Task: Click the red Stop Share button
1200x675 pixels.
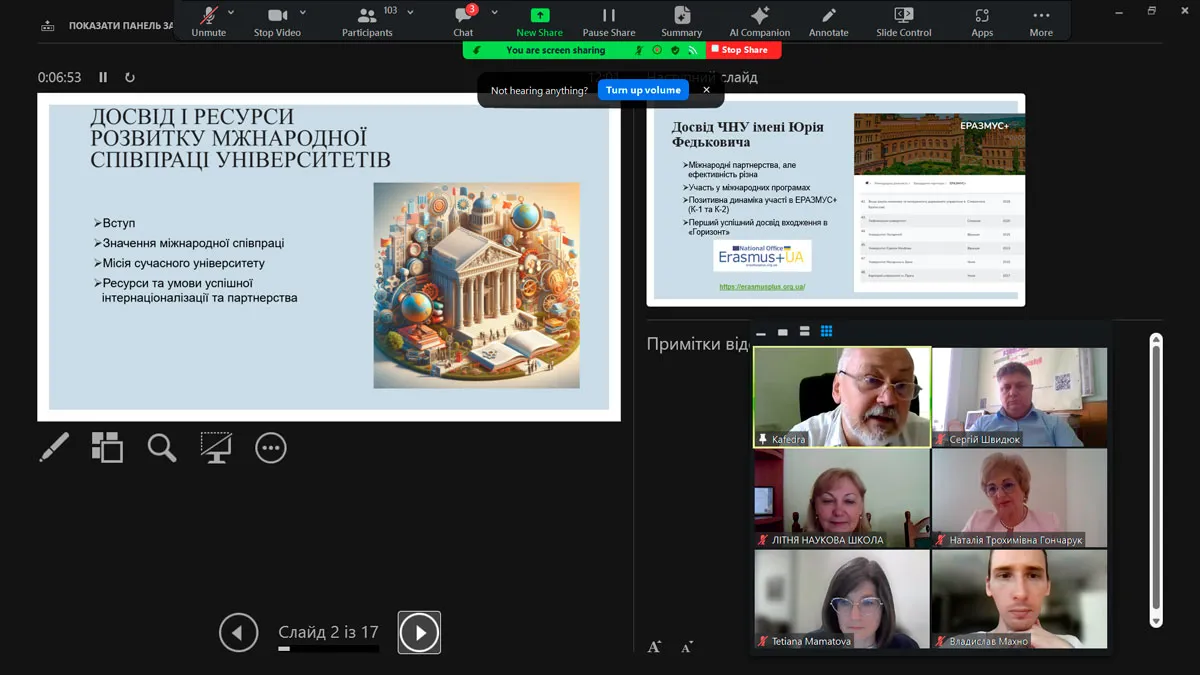Action: [743, 50]
